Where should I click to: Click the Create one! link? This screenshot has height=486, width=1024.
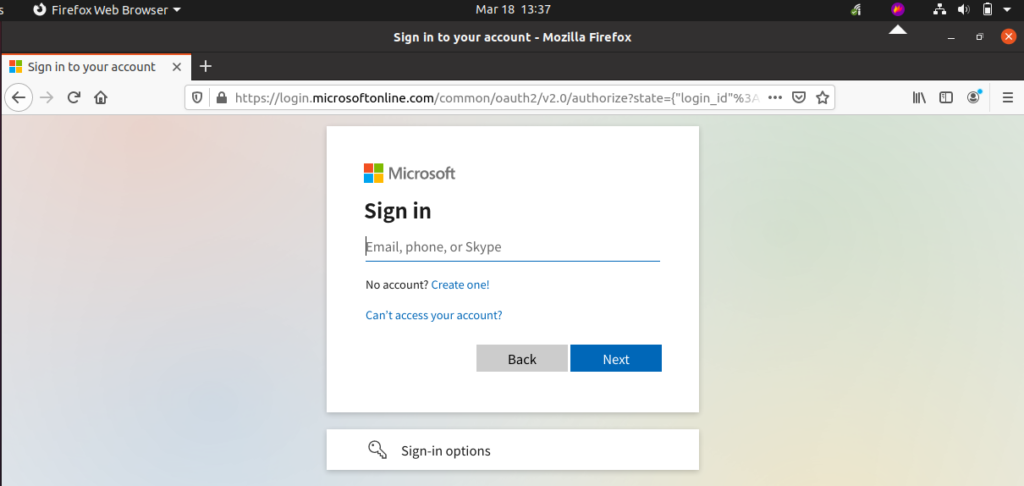[x=460, y=285]
